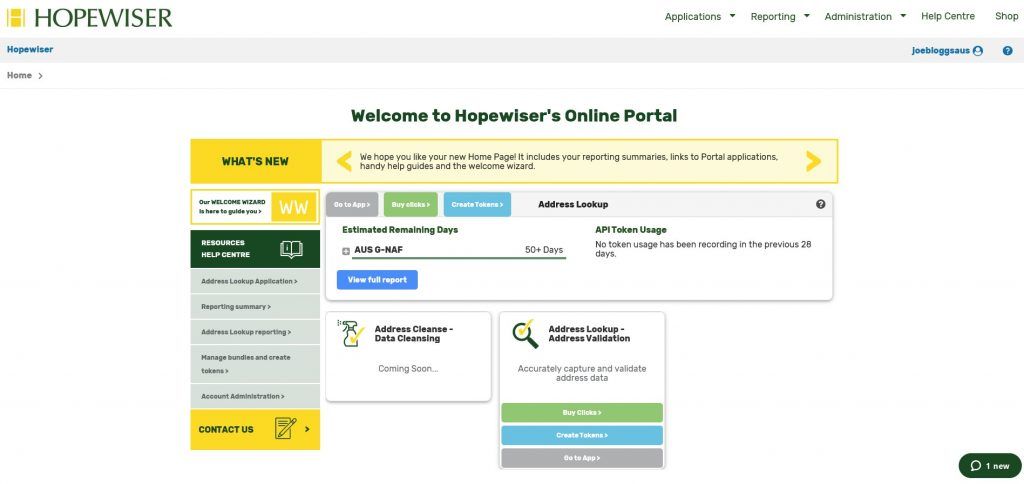1024x484 pixels.
Task: Open Manage bundles and create tokens
Action: pyautogui.click(x=255, y=364)
